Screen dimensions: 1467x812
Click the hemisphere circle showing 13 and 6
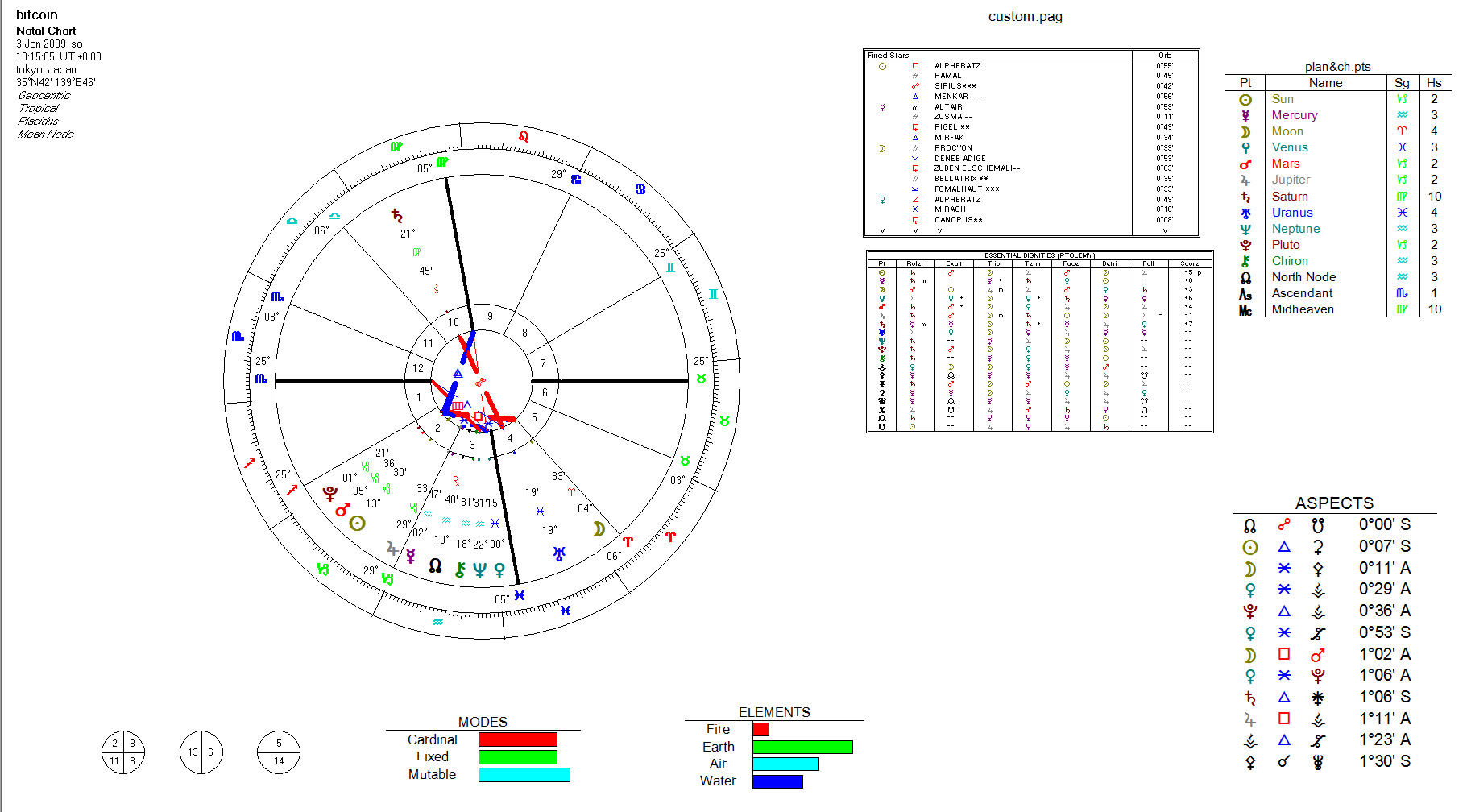[x=201, y=752]
